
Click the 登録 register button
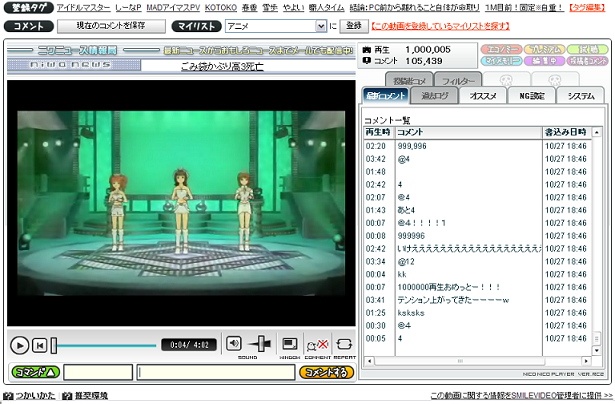(x=354, y=26)
